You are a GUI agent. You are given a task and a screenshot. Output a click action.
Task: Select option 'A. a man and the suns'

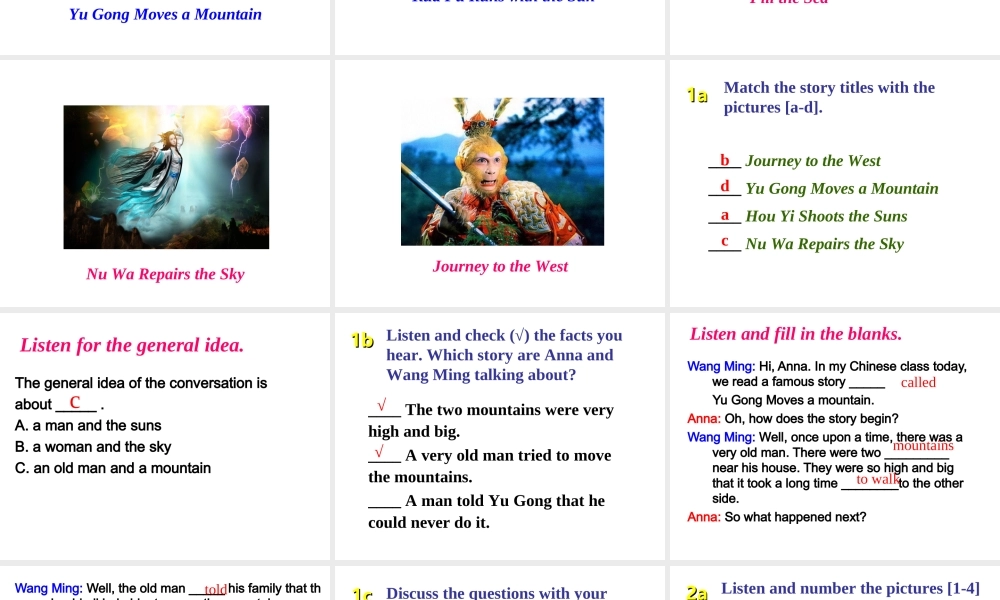[x=88, y=425]
